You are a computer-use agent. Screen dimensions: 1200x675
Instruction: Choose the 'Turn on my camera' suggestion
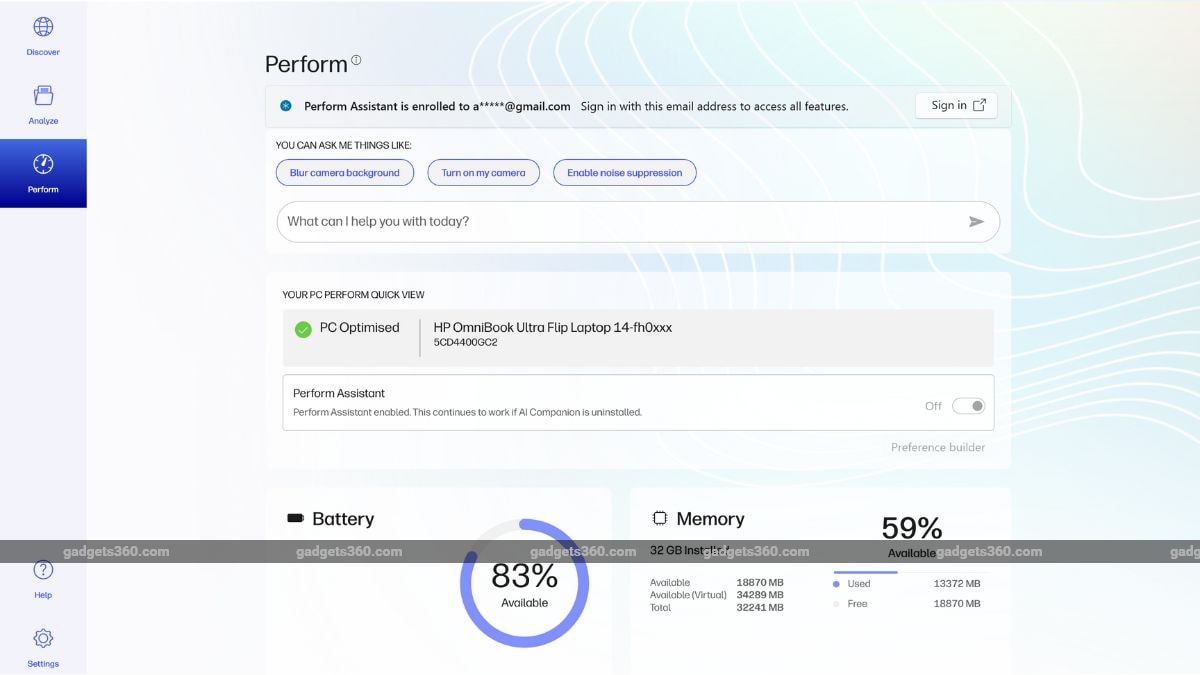coord(483,173)
